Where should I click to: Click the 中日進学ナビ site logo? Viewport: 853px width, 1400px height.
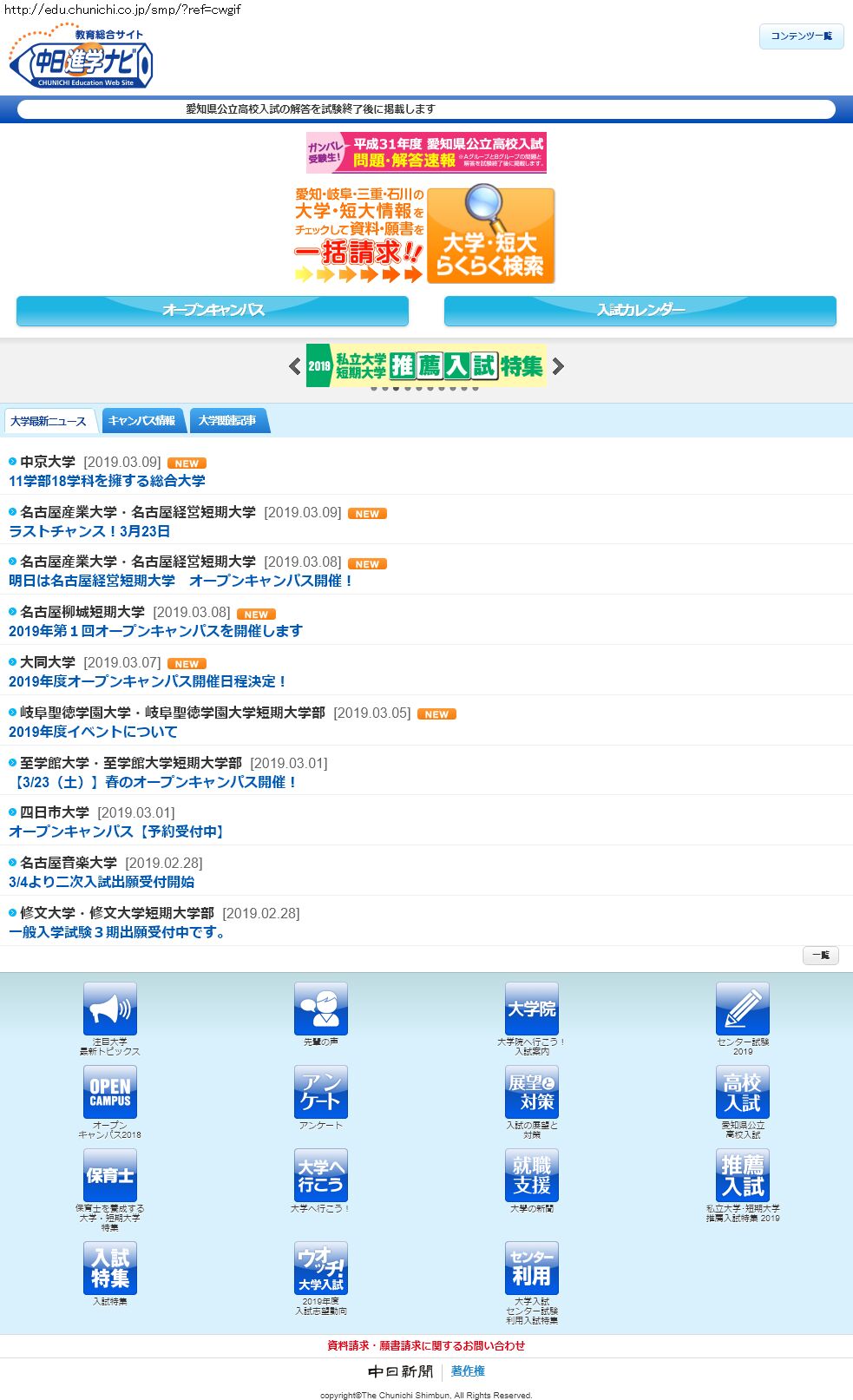point(81,56)
